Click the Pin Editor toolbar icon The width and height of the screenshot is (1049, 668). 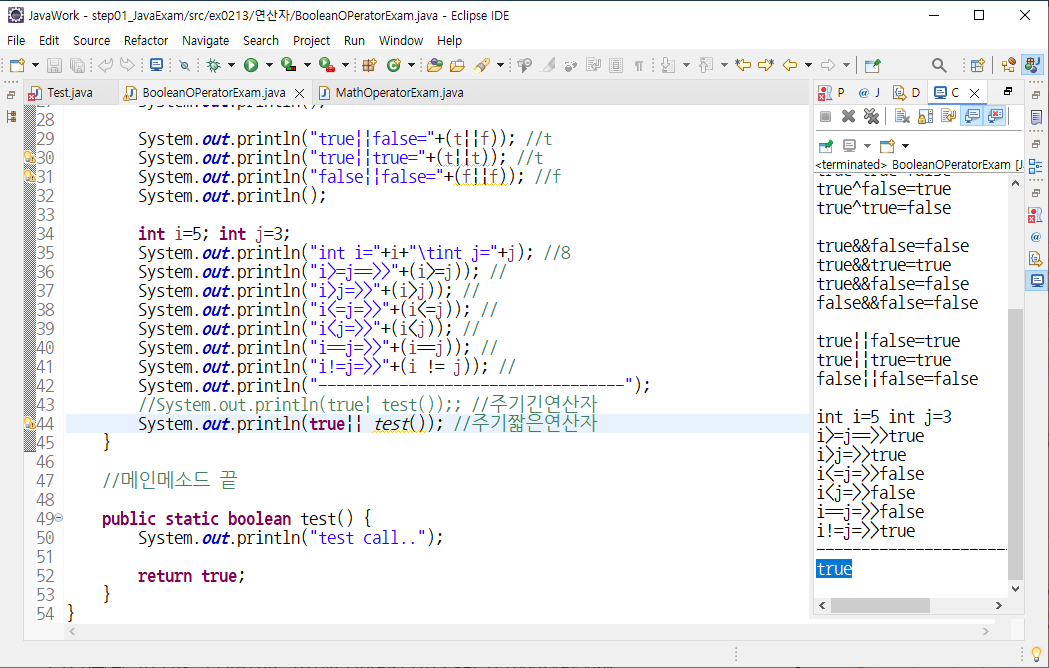[x=872, y=65]
